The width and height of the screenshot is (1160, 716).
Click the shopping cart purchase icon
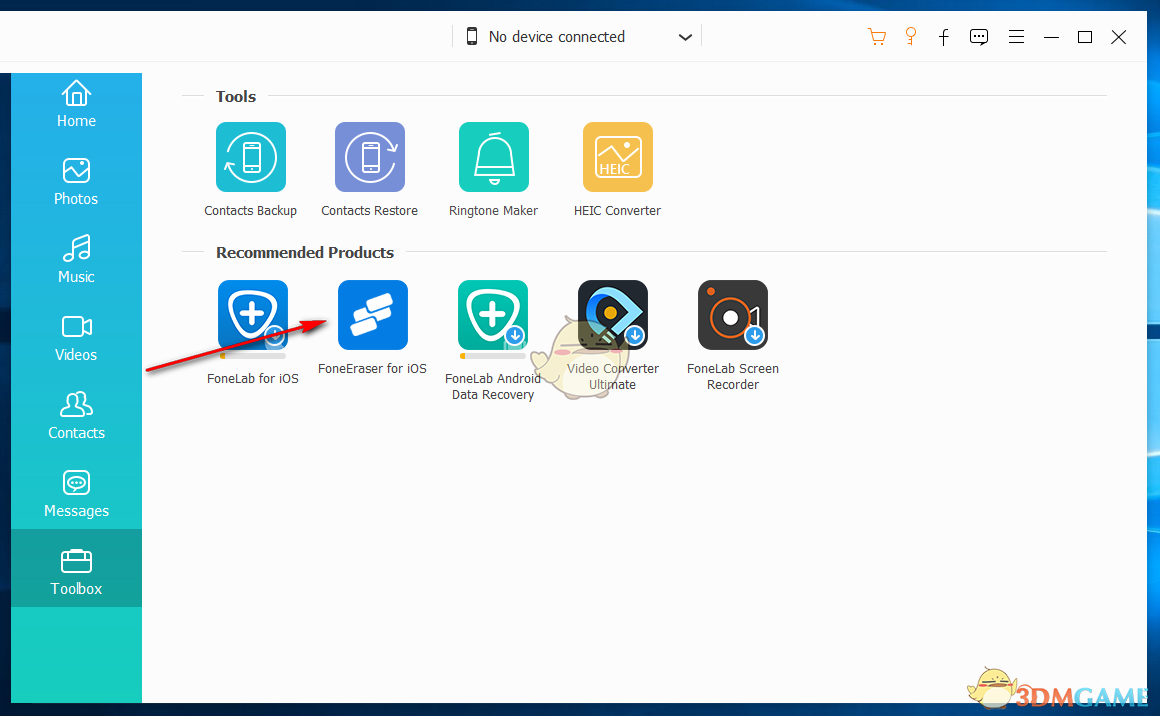(877, 37)
